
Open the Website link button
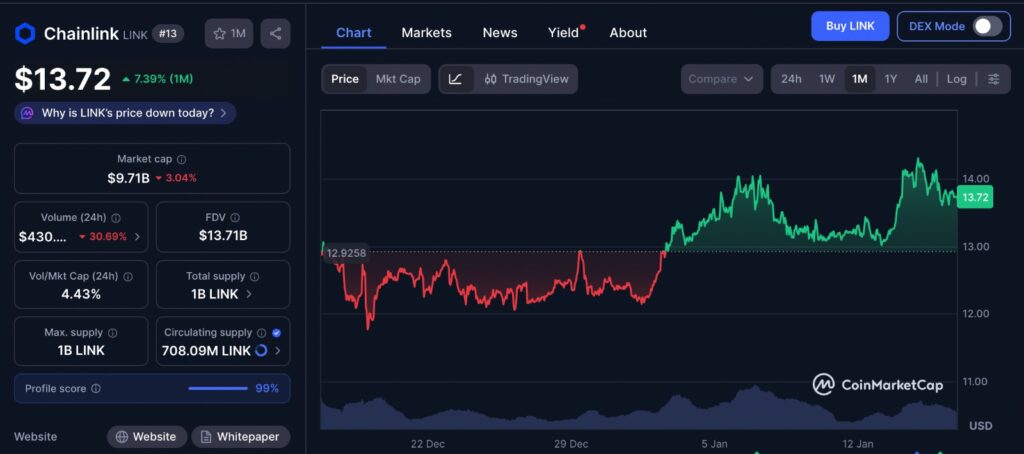point(147,437)
